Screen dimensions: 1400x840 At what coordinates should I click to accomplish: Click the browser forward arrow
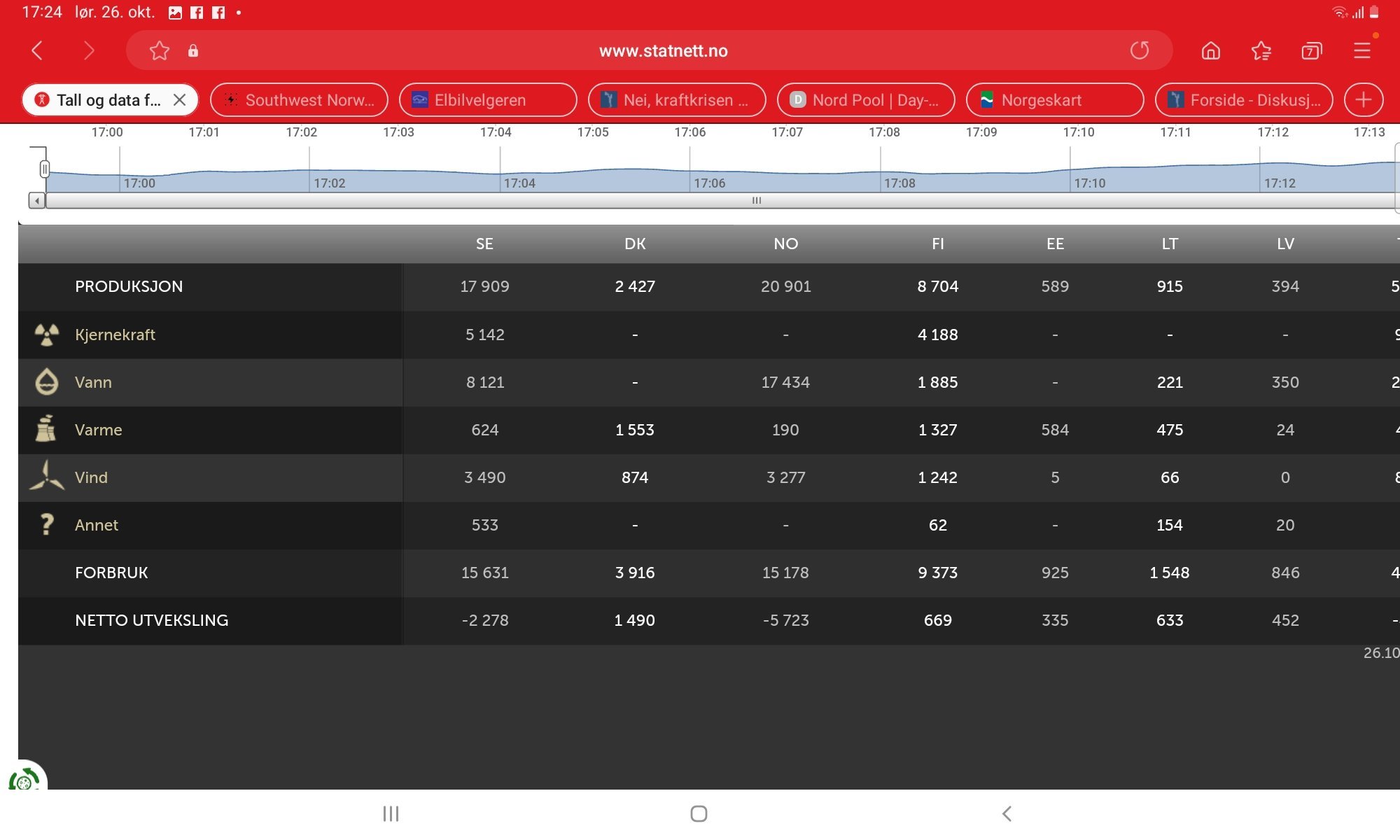(88, 50)
